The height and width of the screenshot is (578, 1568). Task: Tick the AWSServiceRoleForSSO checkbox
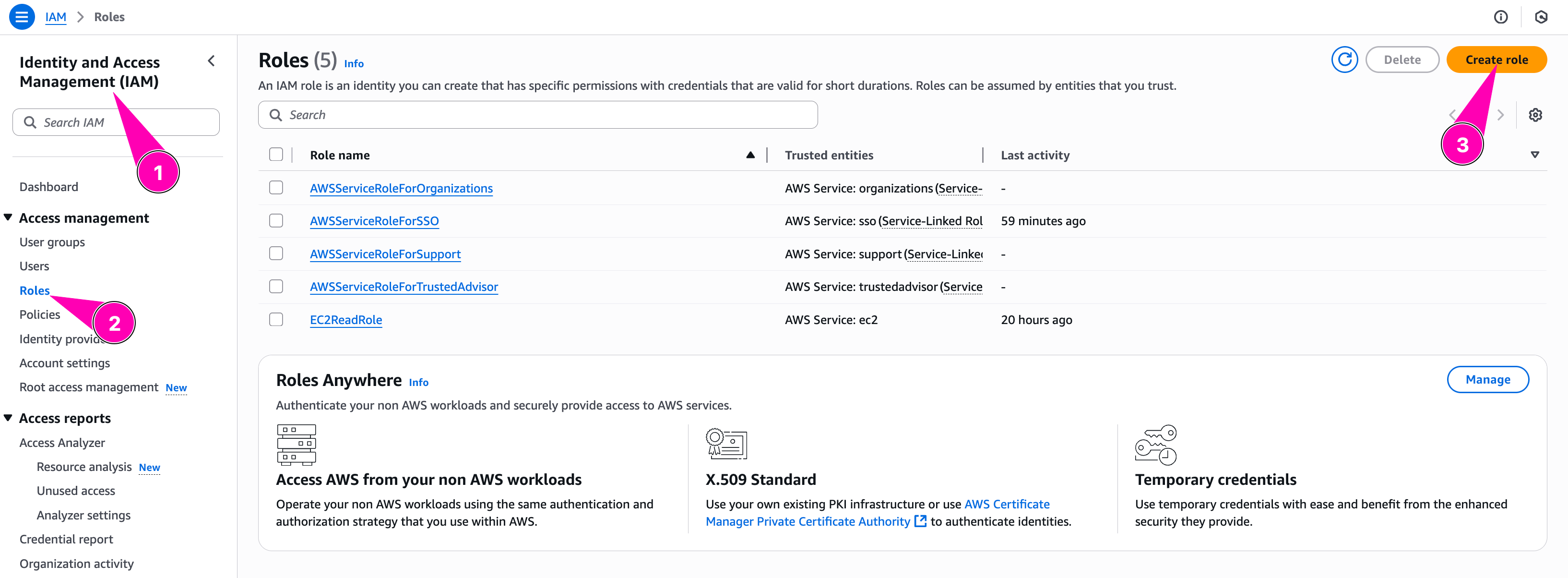click(x=276, y=220)
